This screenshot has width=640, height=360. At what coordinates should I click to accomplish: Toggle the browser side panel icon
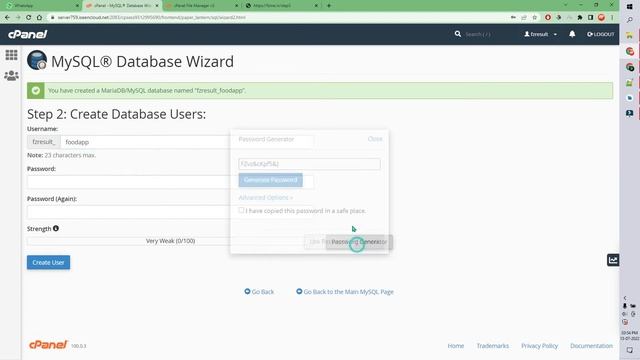(x=590, y=18)
